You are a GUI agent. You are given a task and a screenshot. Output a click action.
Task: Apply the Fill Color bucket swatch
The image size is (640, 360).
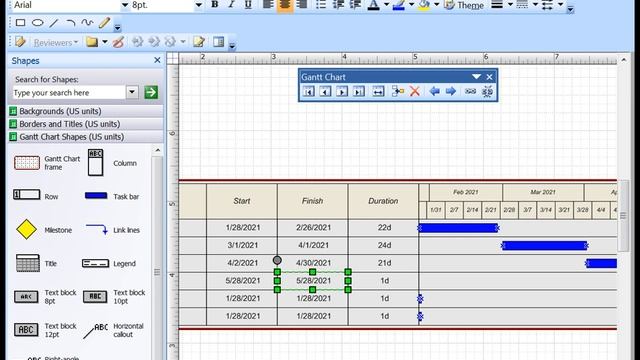(x=424, y=5)
